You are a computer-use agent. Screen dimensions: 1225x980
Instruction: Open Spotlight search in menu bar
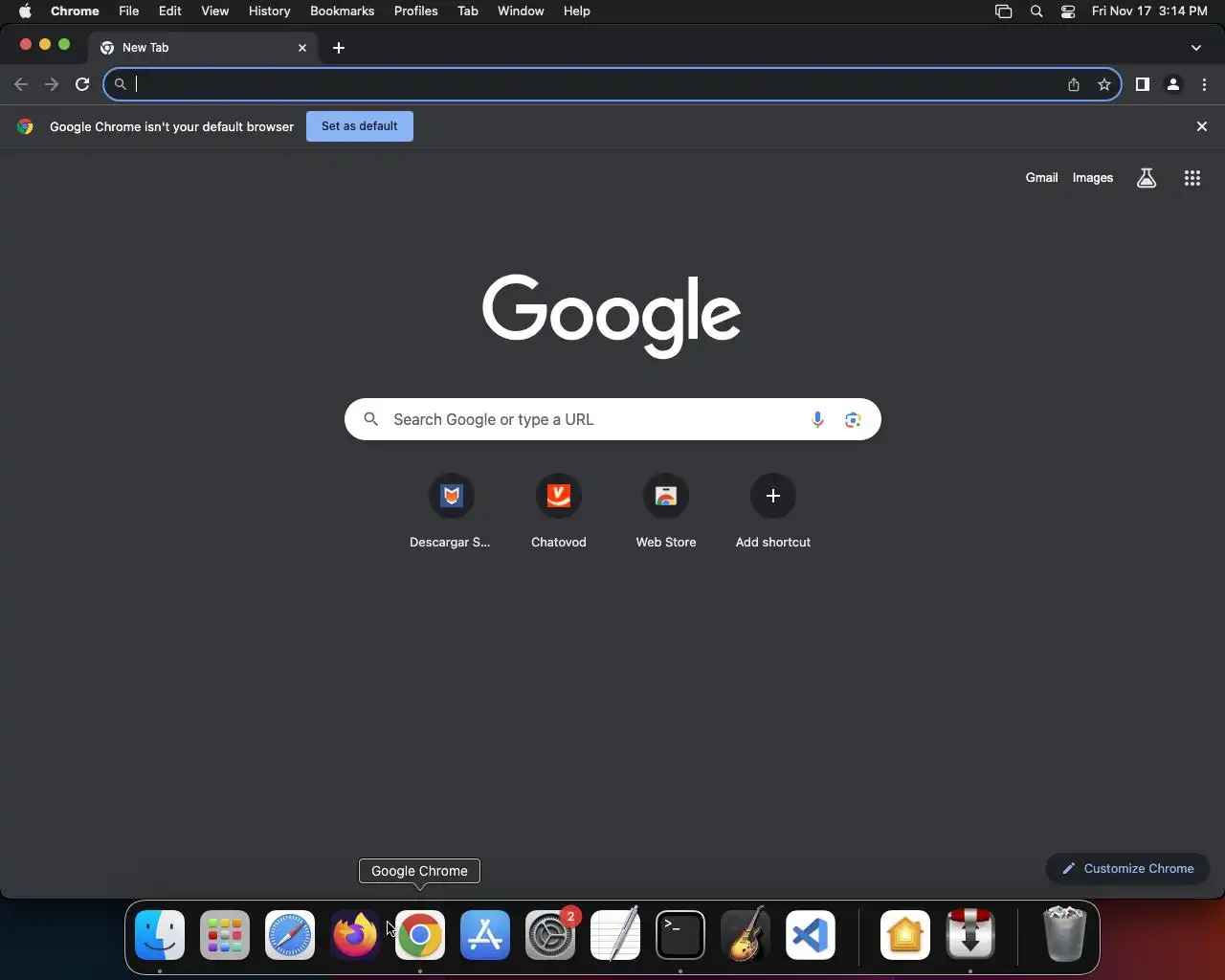(1036, 11)
